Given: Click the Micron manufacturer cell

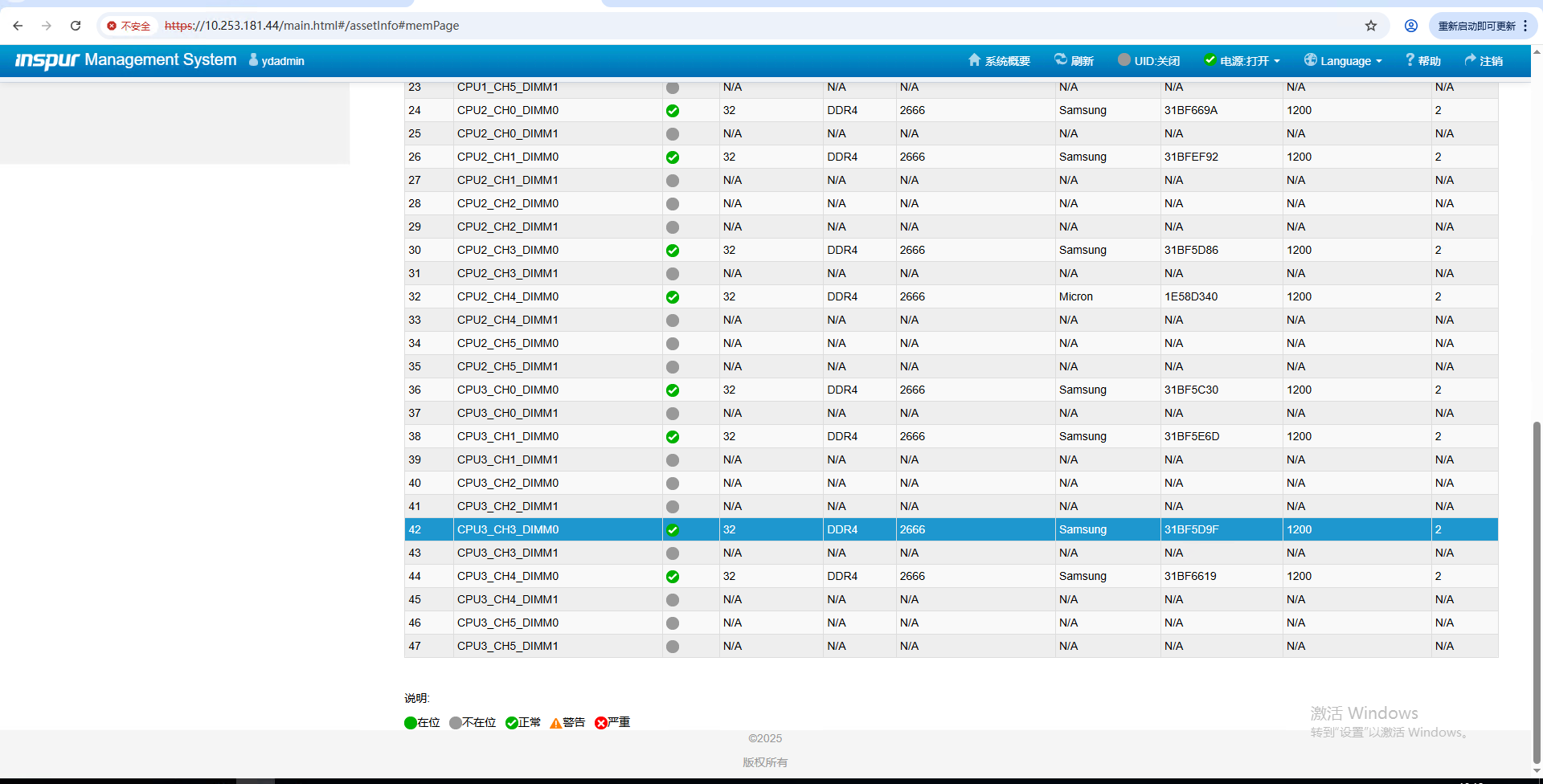Looking at the screenshot, I should (1076, 296).
